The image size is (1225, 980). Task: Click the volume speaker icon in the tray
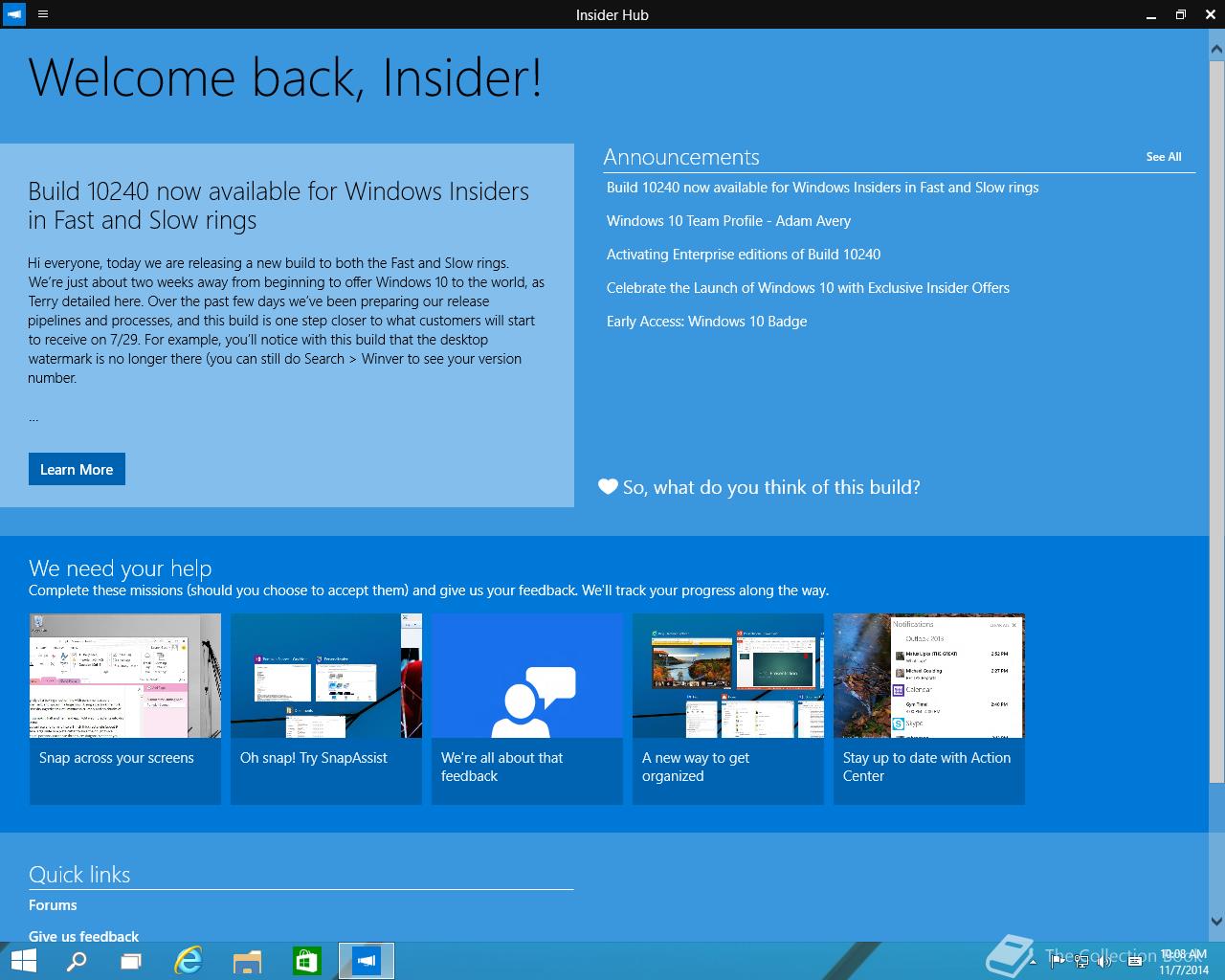[1103, 962]
